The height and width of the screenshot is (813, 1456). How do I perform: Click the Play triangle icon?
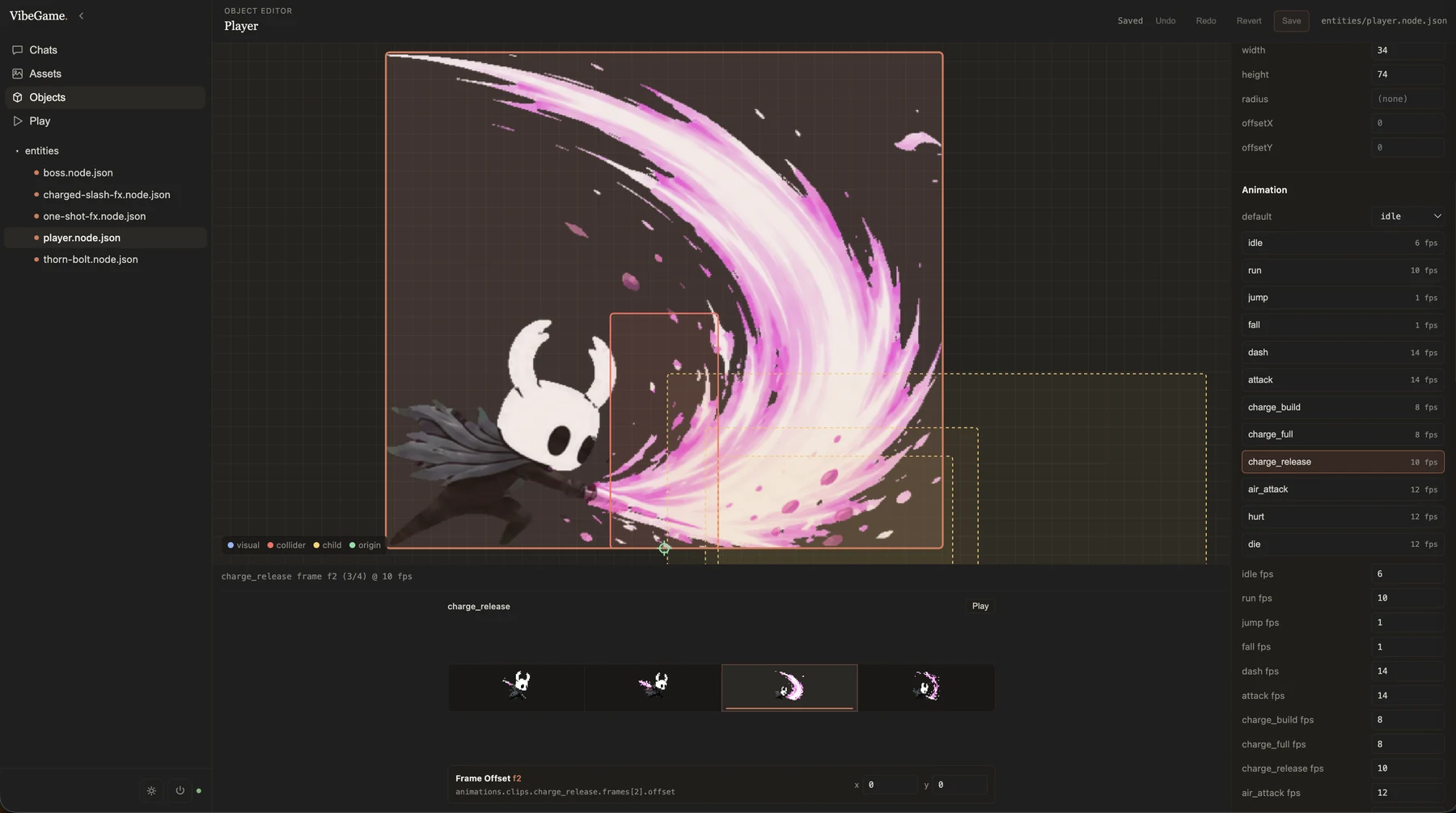coord(18,121)
